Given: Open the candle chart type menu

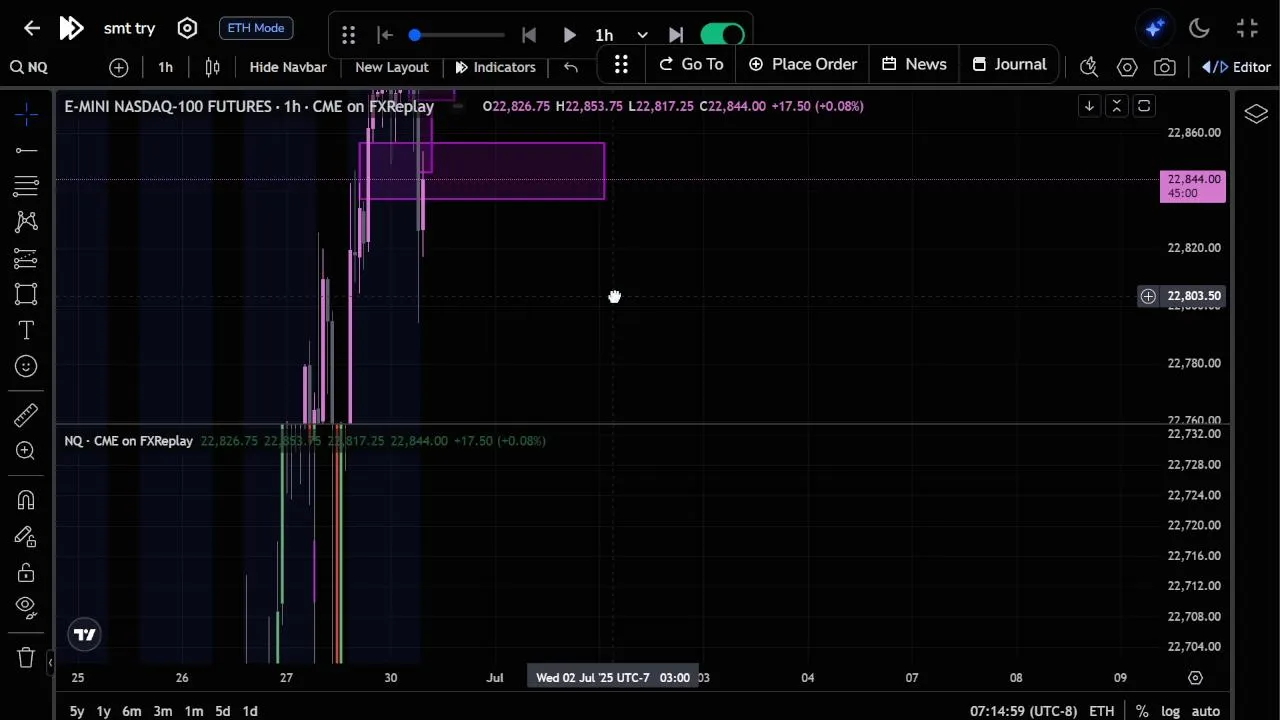Looking at the screenshot, I should [212, 67].
